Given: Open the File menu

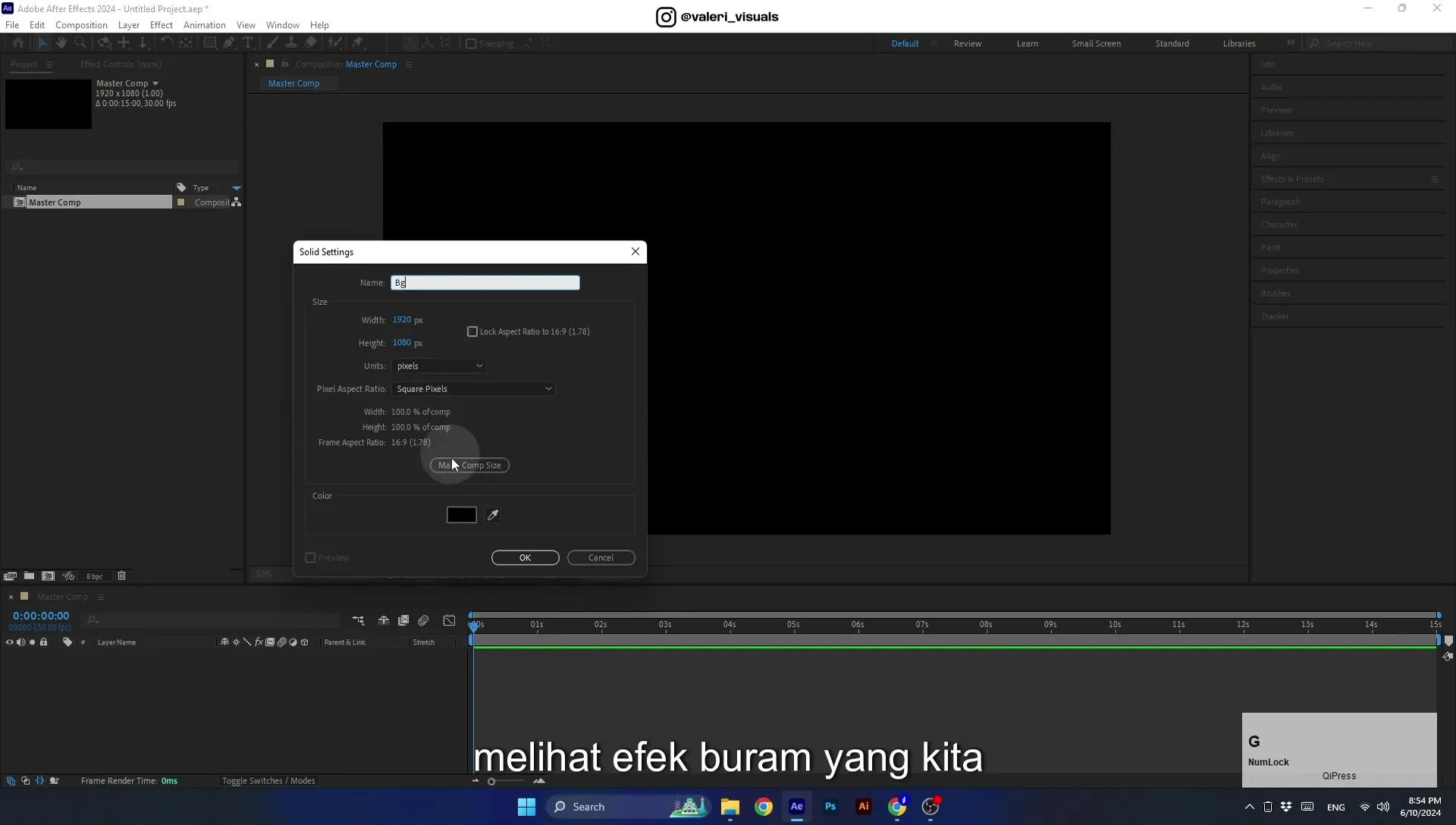Looking at the screenshot, I should coord(12,25).
